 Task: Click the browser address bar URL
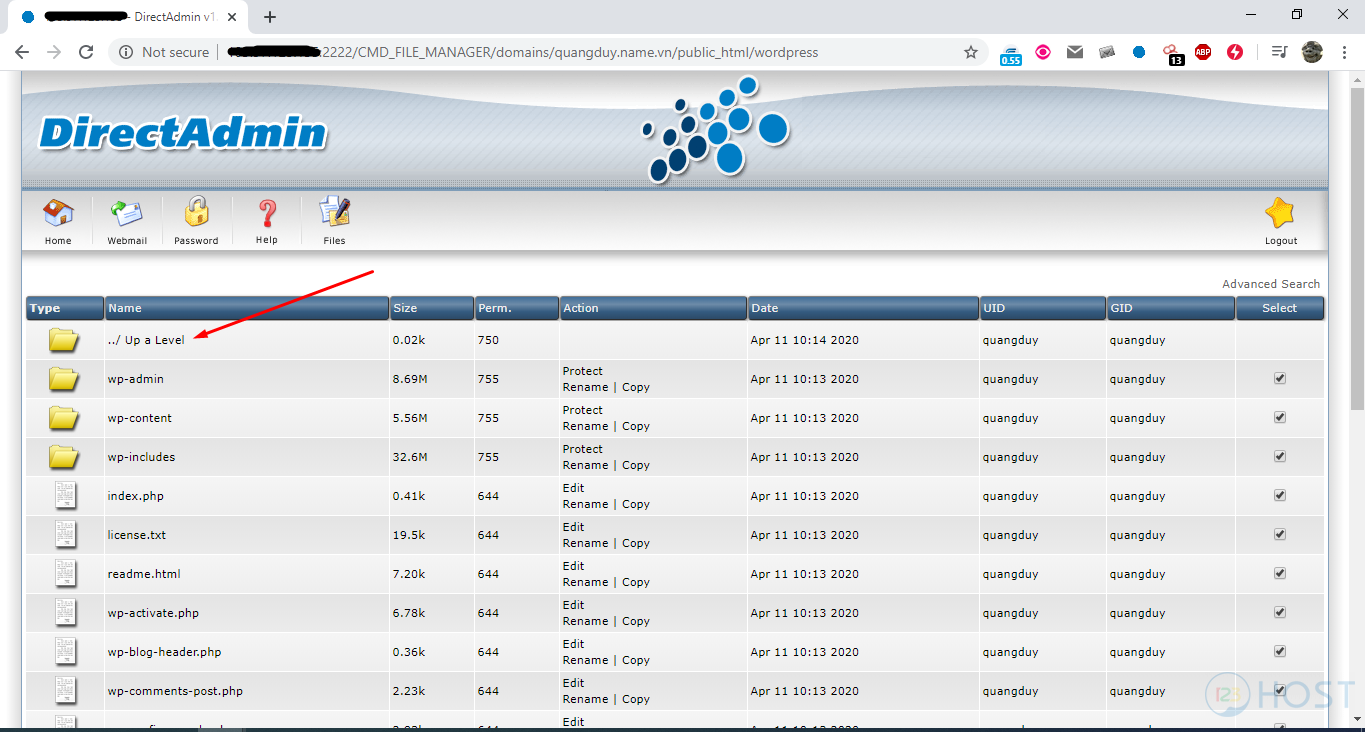[x=524, y=52]
